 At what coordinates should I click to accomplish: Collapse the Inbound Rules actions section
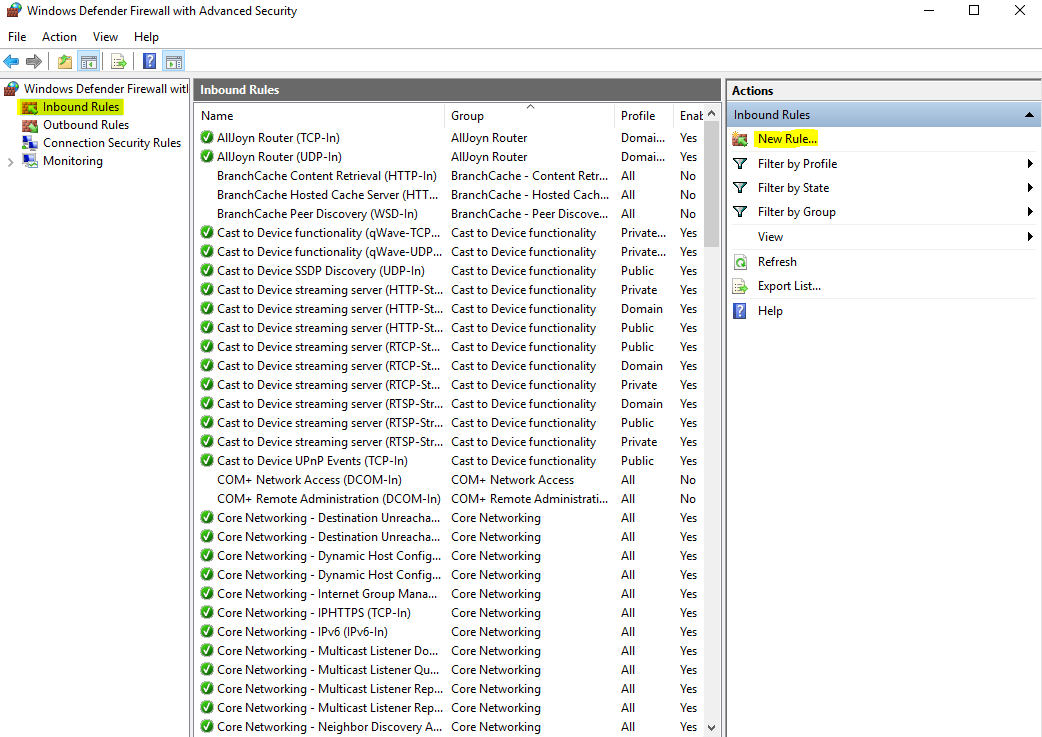point(1029,115)
